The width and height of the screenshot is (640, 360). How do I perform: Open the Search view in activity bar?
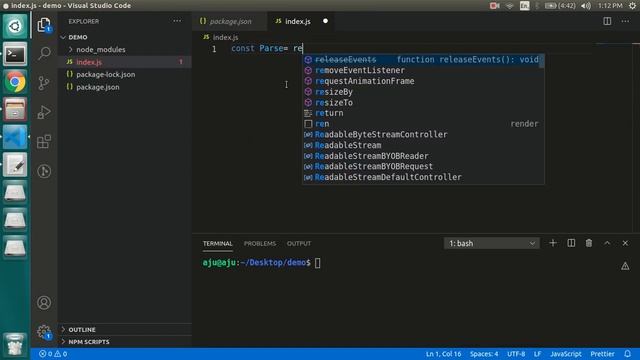(x=44, y=53)
